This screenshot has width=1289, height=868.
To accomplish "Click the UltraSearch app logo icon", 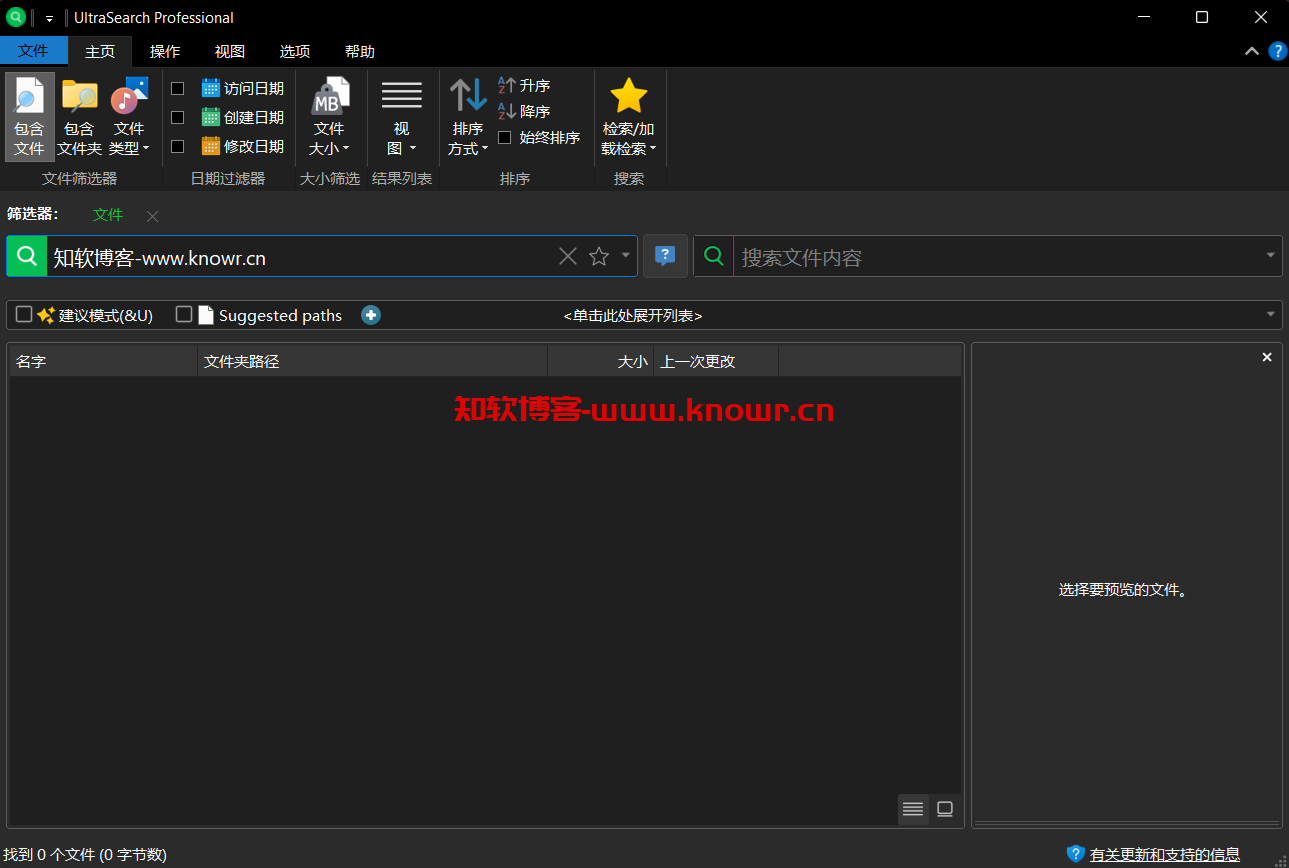I will pyautogui.click(x=16, y=17).
